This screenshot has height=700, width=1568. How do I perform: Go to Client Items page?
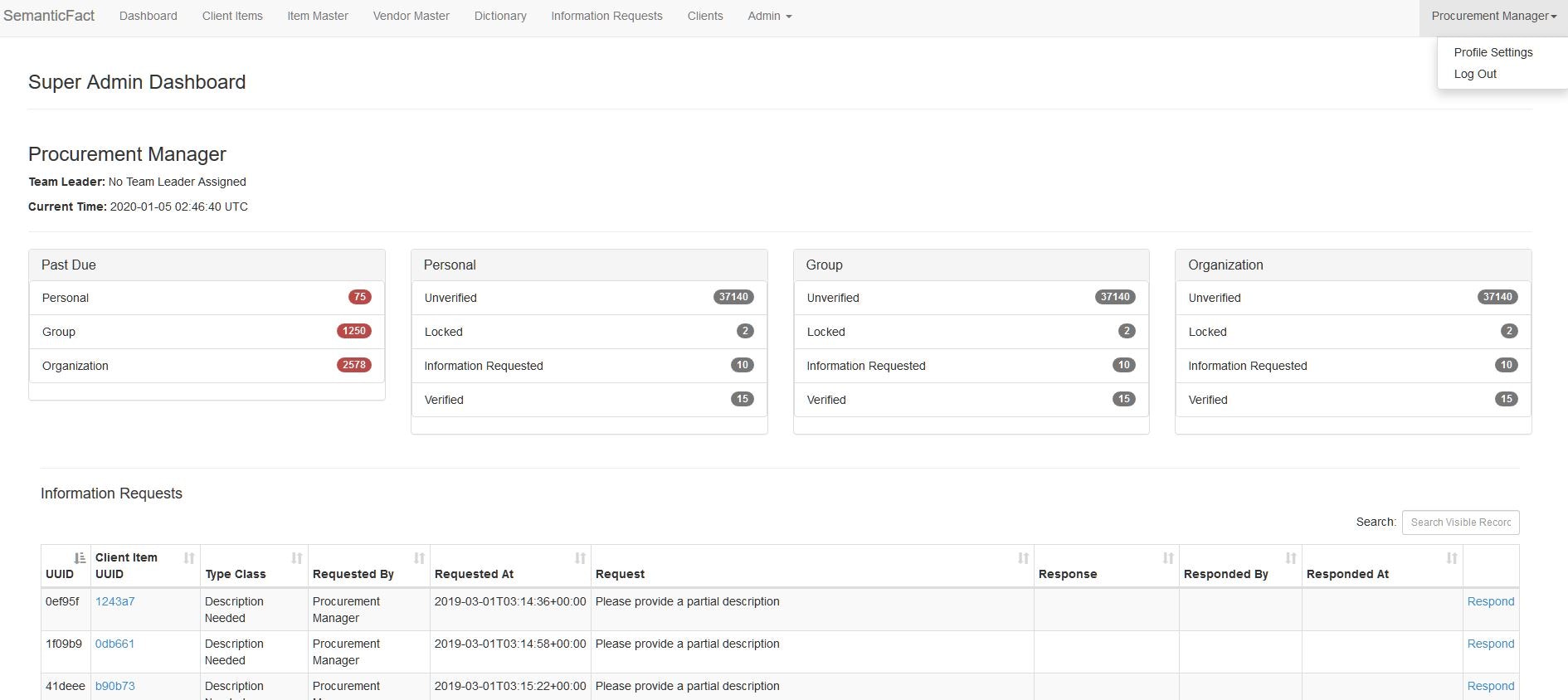(x=232, y=16)
